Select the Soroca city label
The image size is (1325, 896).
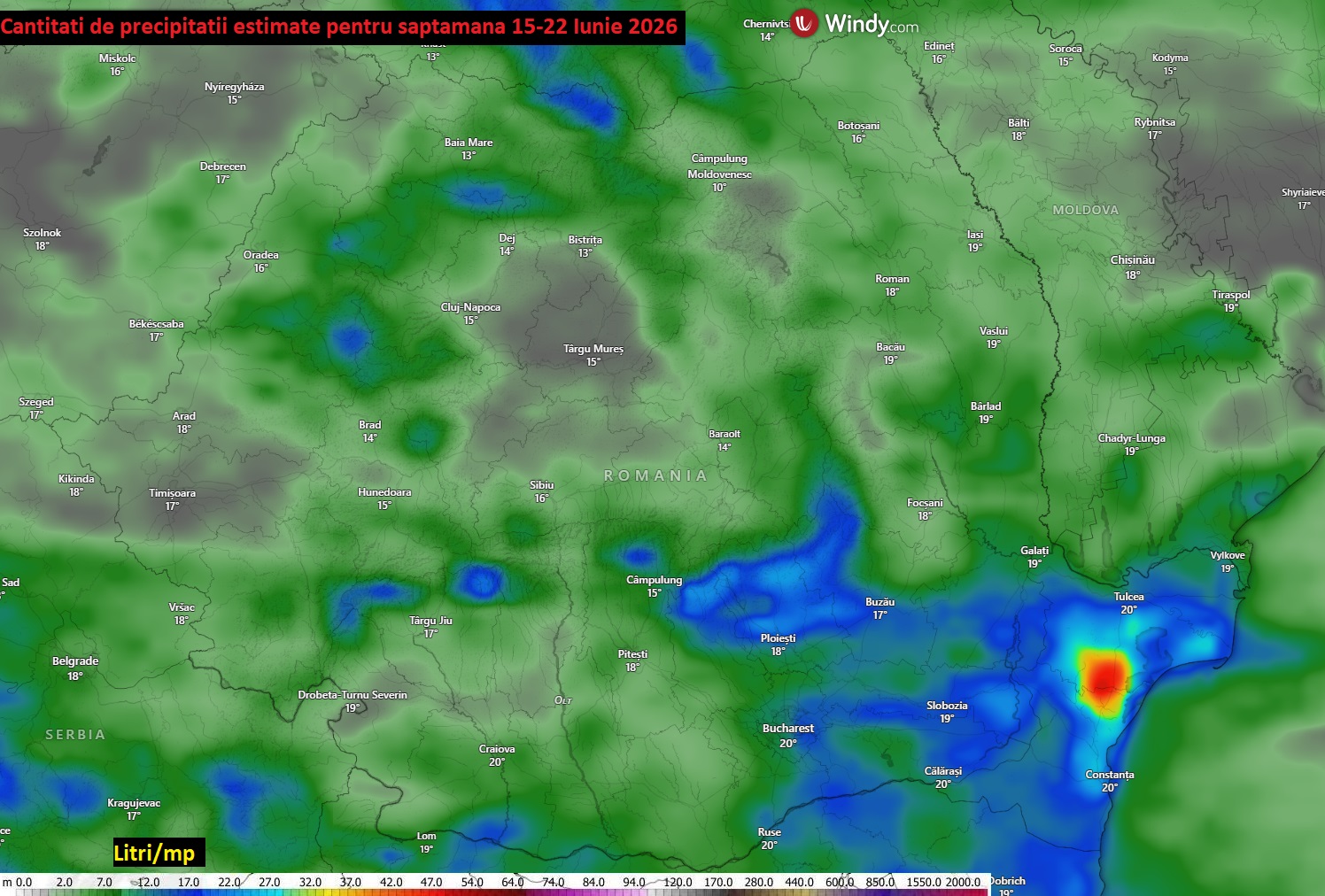[x=1065, y=49]
